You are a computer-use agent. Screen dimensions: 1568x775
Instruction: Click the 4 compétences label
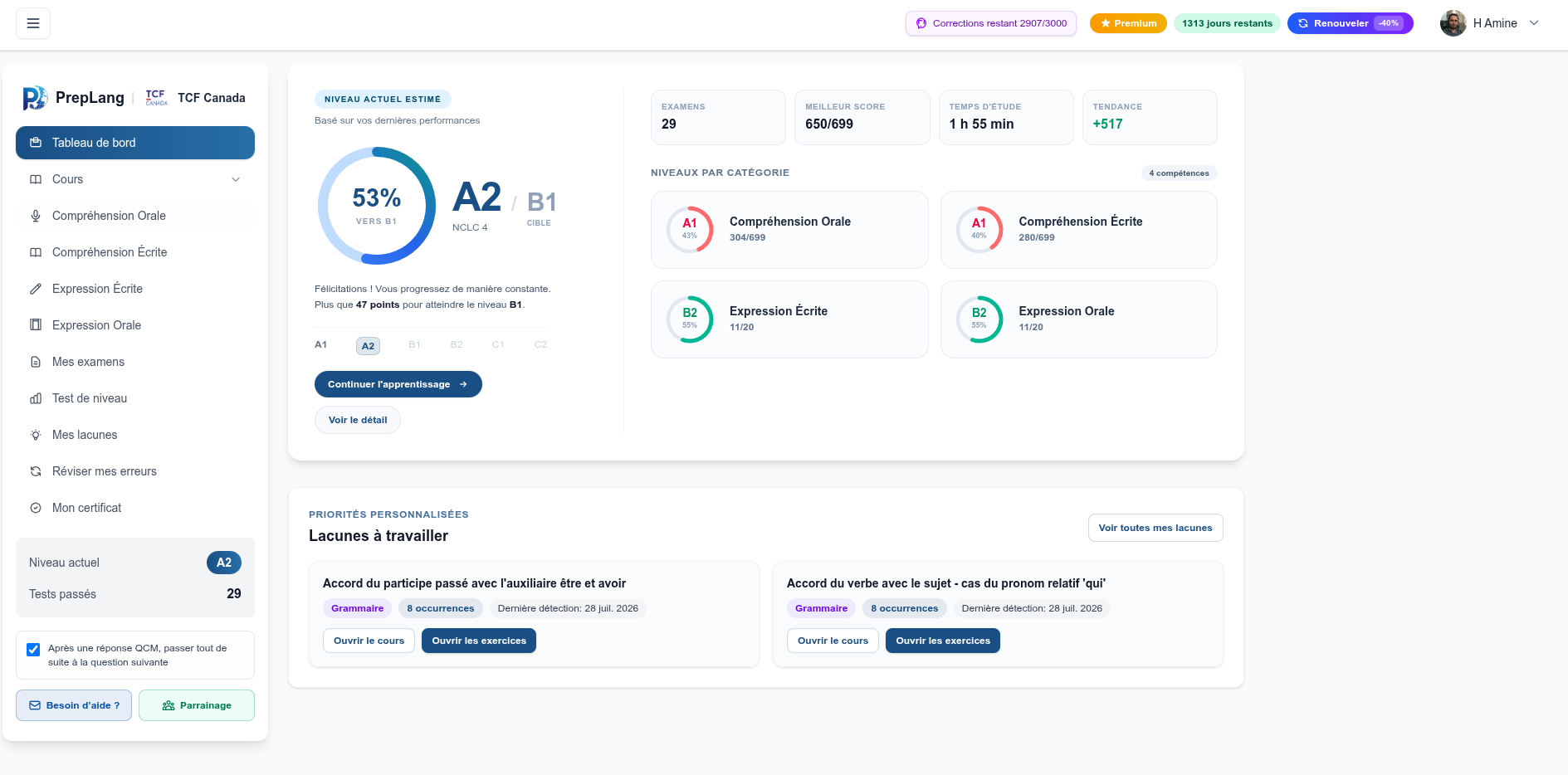coord(1179,173)
